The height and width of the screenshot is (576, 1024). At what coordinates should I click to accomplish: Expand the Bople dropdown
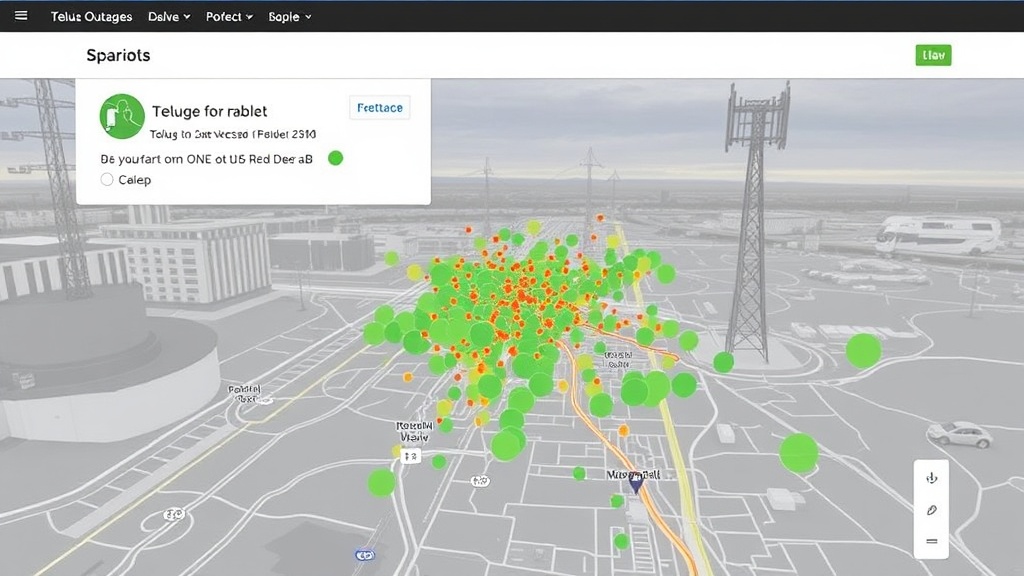tap(290, 17)
